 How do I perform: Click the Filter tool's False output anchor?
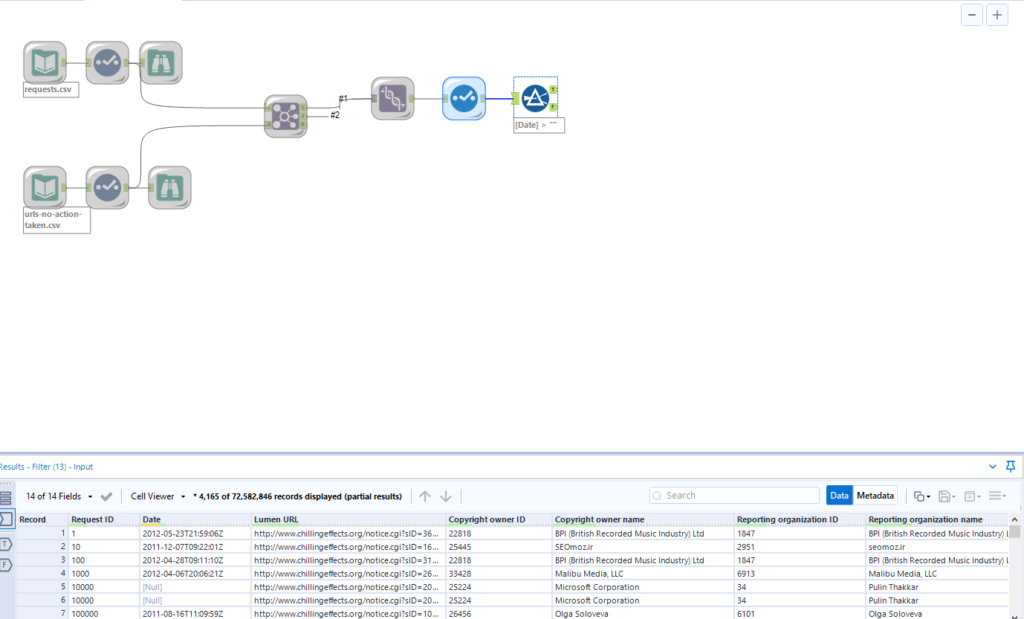553,107
